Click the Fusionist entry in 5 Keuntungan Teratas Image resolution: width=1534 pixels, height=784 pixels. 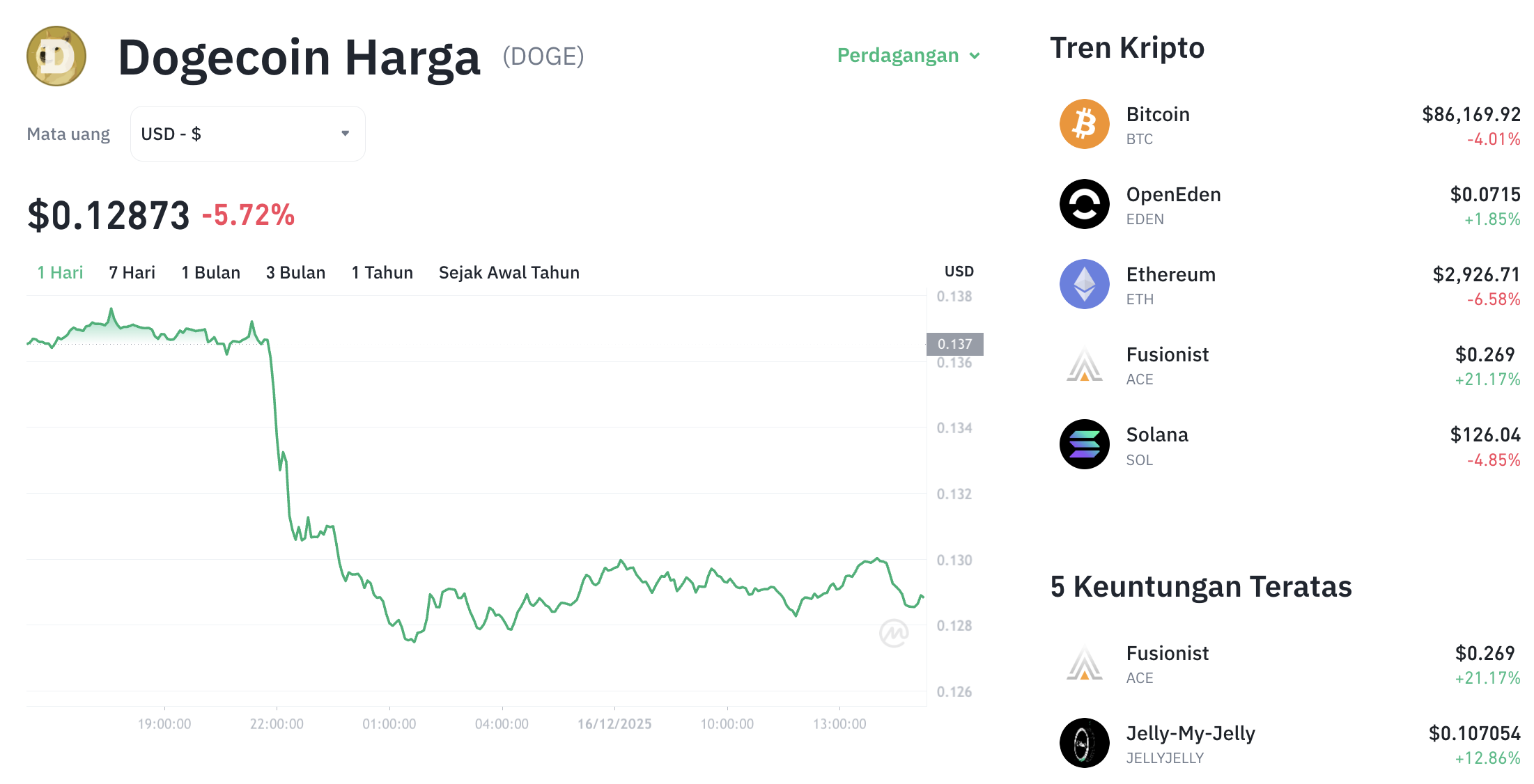pos(1167,653)
